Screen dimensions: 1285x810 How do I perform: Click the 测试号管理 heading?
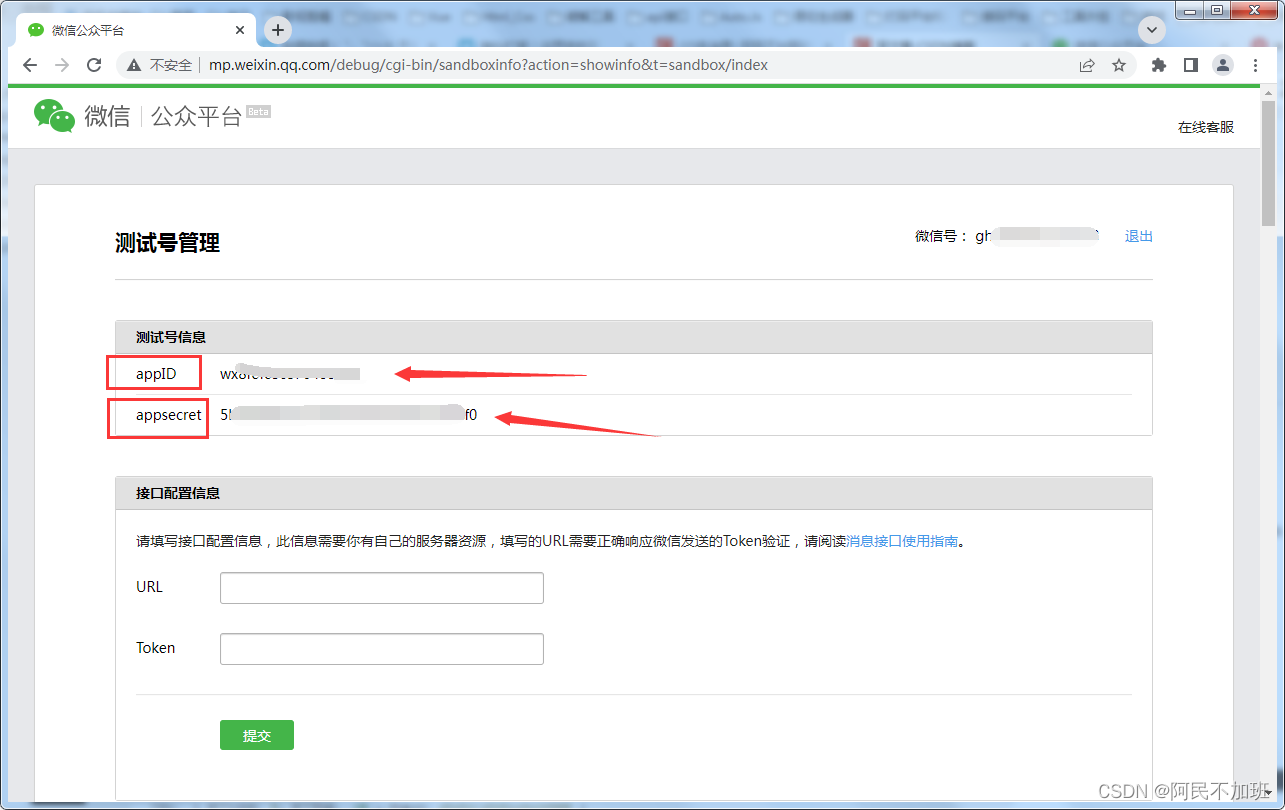(x=167, y=243)
